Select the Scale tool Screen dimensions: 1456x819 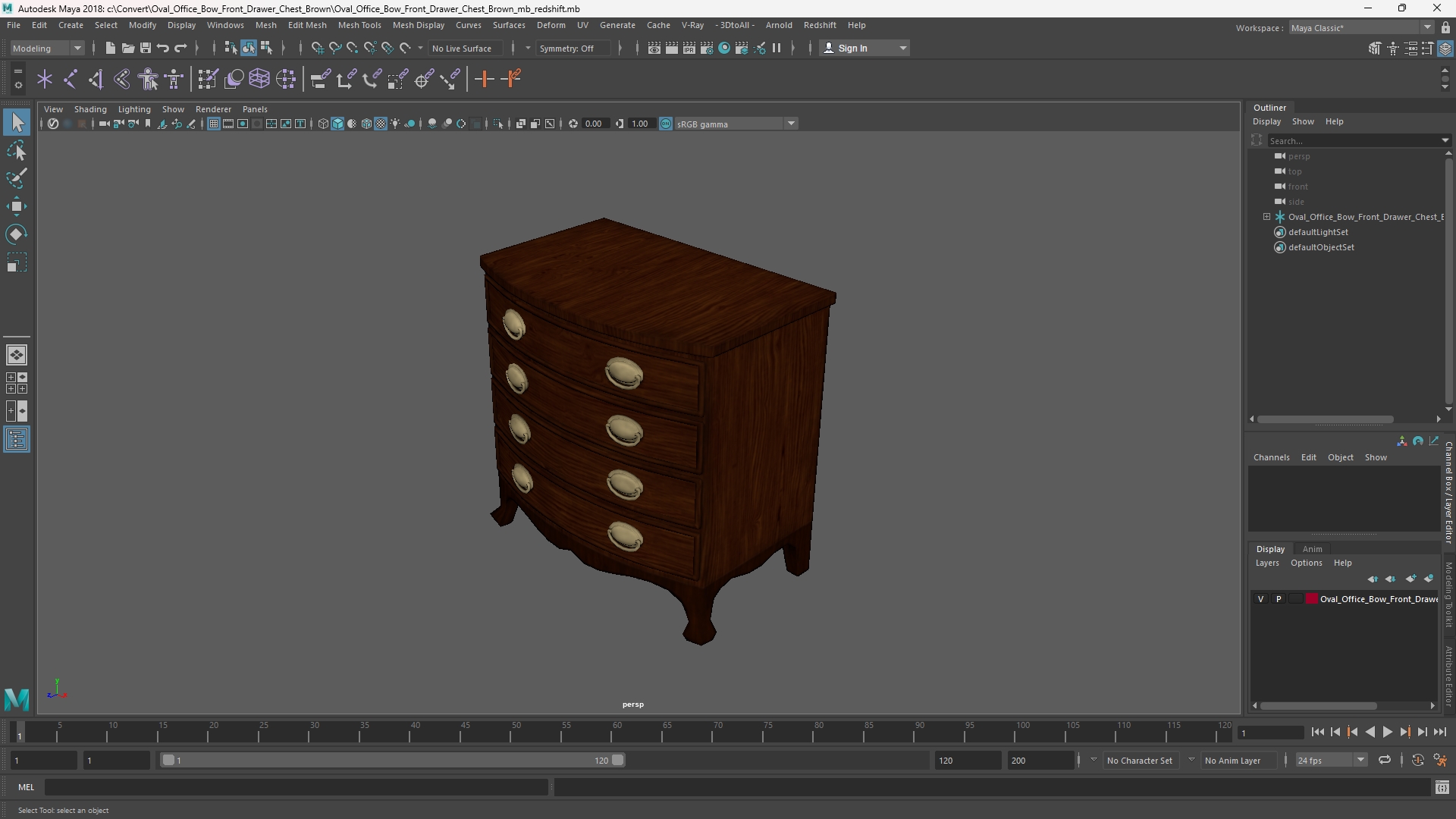coord(17,262)
